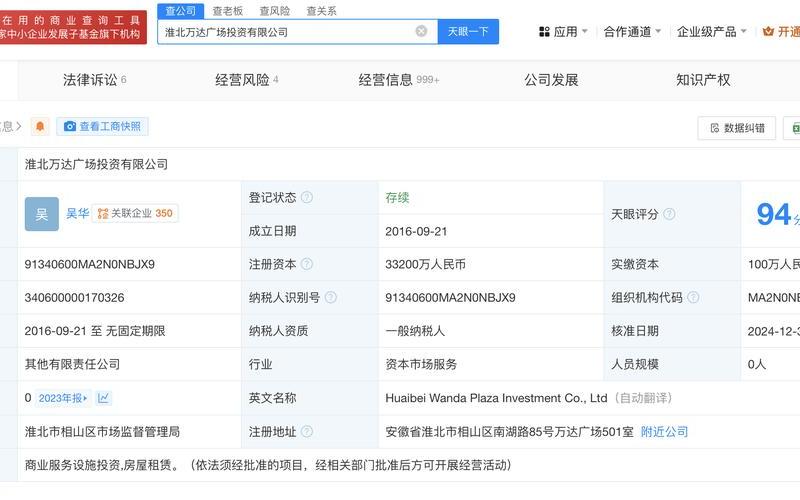Open the 经营信息 section tab
The height and width of the screenshot is (500, 800).
pos(398,80)
